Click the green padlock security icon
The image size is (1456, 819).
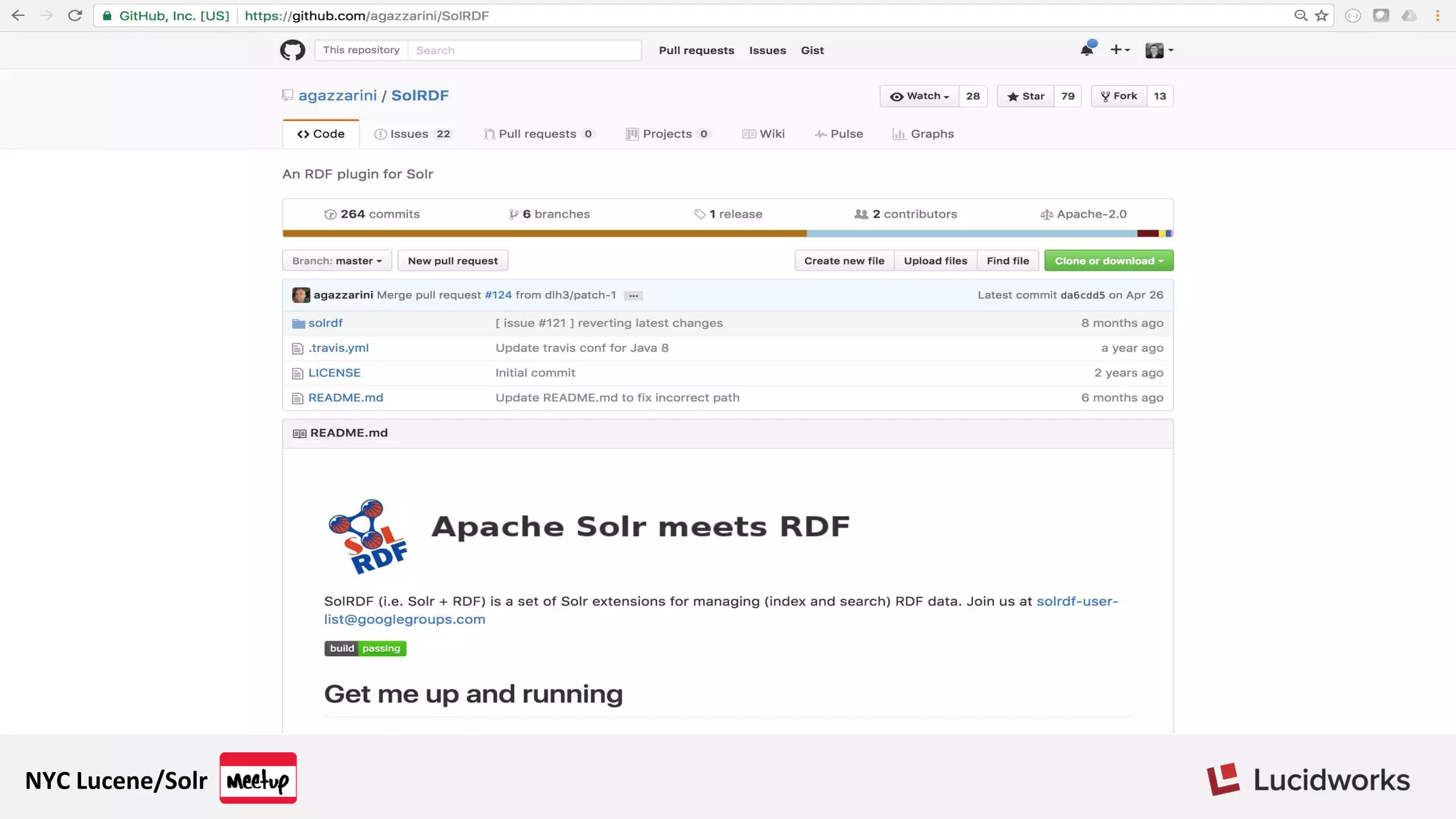click(107, 16)
